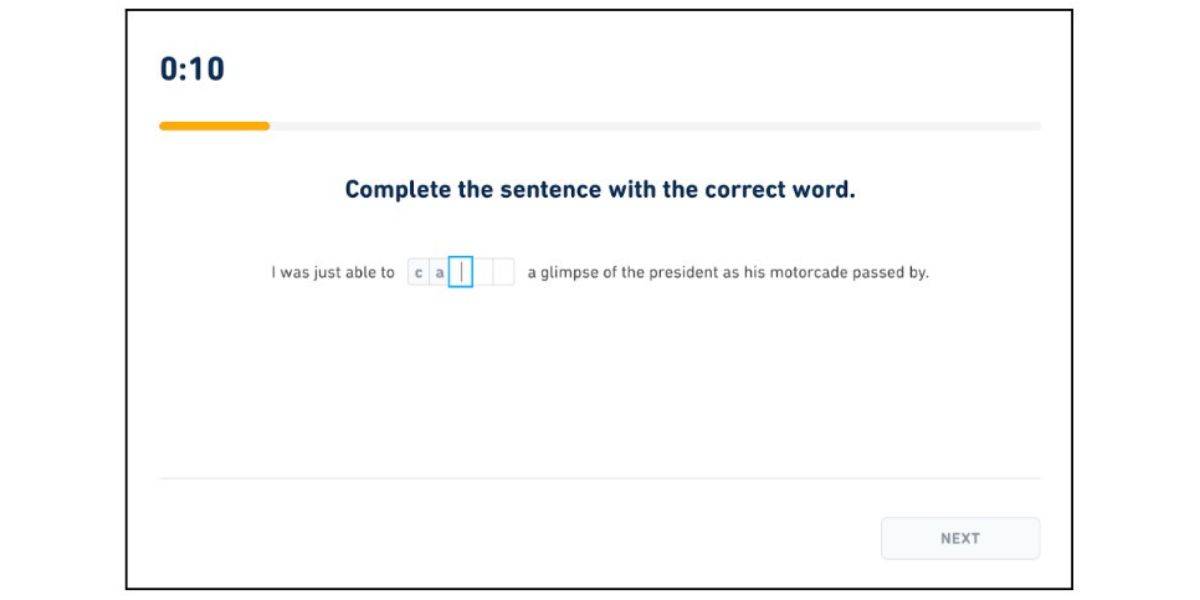This screenshot has width=1200, height=600.
Task: Click the blank area below the sentence
Action: (x=600, y=380)
